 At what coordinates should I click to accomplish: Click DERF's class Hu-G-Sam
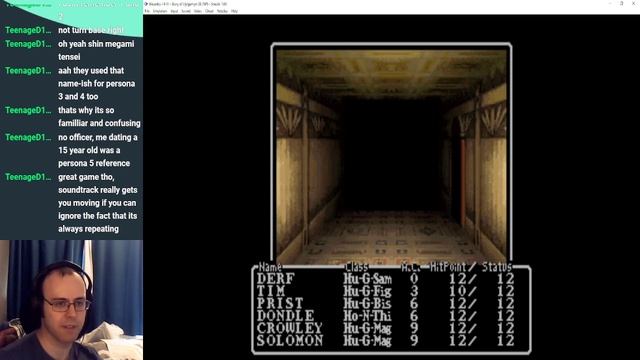pyautogui.click(x=367, y=279)
